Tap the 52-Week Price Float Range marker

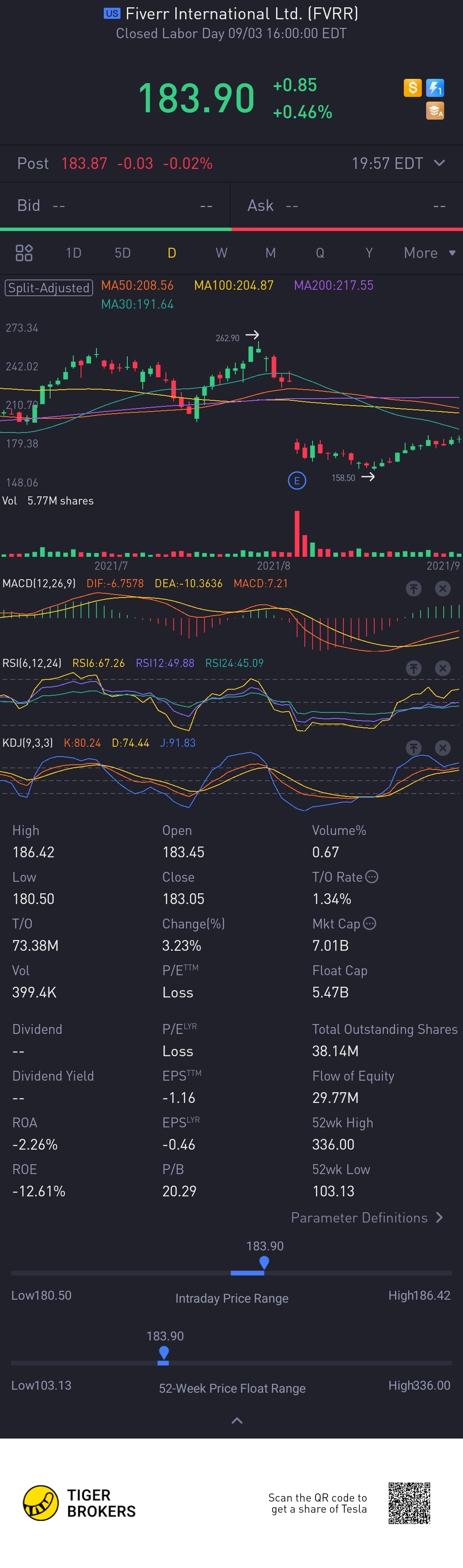164,1354
